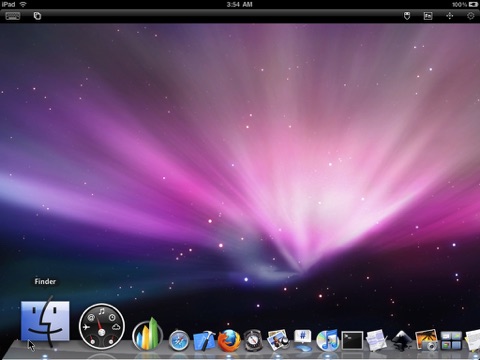Open the remote settings gear icon
The width and height of the screenshot is (480, 360).
pyautogui.click(x=471, y=16)
